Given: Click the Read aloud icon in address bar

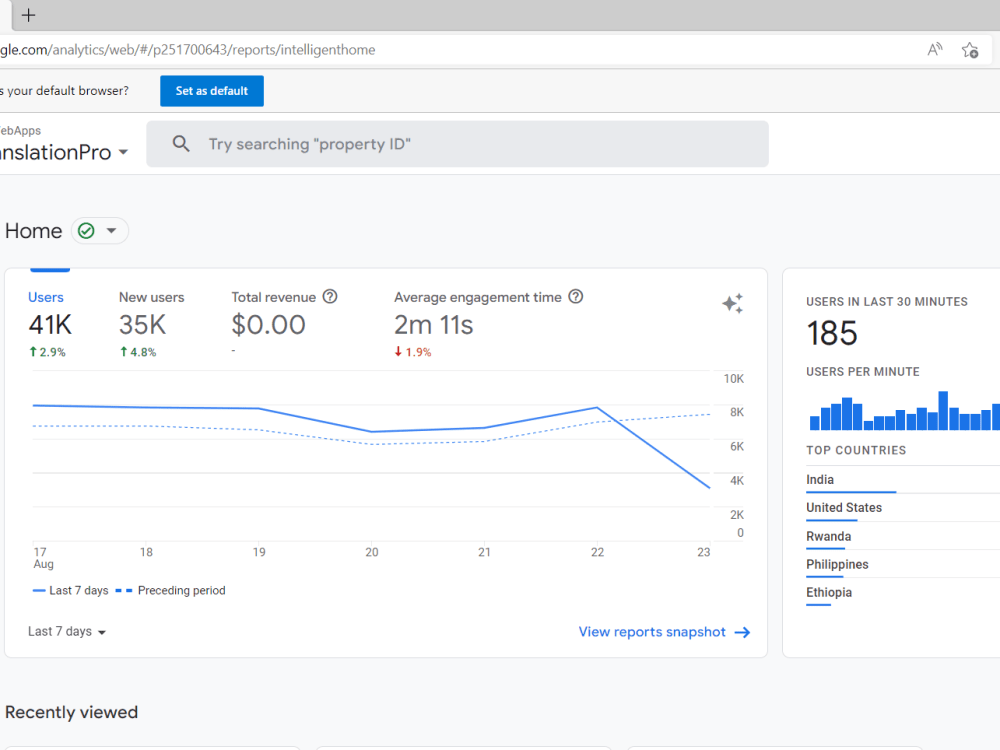Looking at the screenshot, I should click(x=935, y=50).
